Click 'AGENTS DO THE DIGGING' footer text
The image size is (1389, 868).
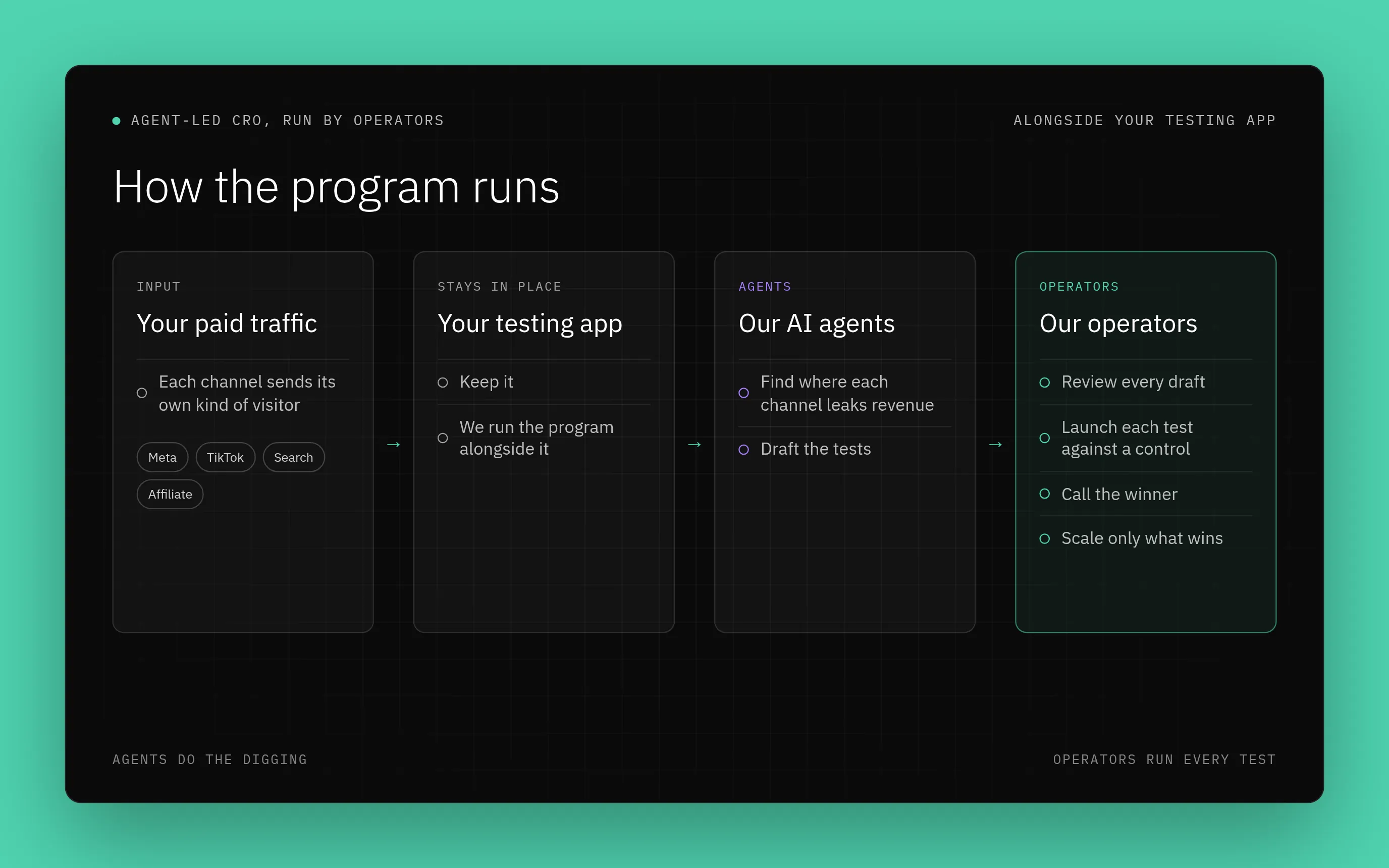click(210, 759)
